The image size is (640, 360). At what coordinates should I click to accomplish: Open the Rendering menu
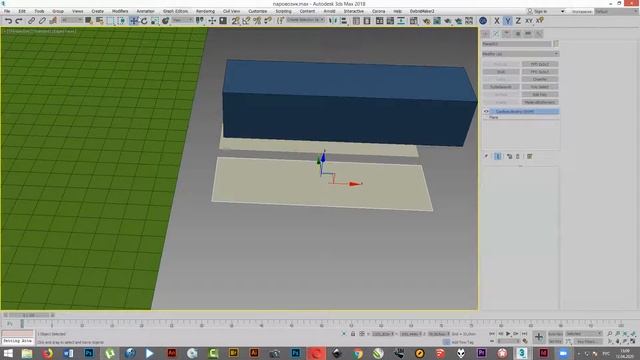pos(205,11)
